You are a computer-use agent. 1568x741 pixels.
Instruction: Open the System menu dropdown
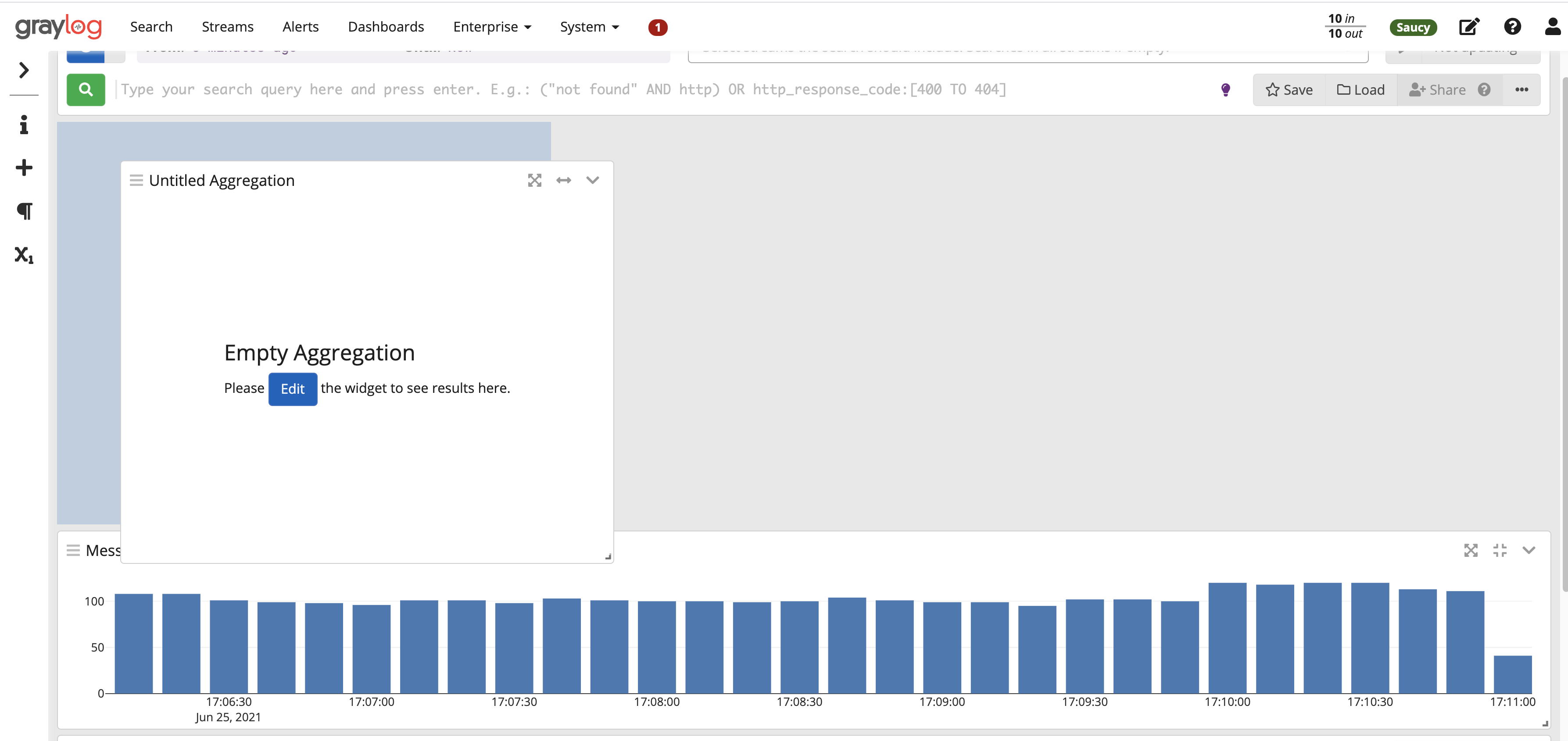pos(589,27)
